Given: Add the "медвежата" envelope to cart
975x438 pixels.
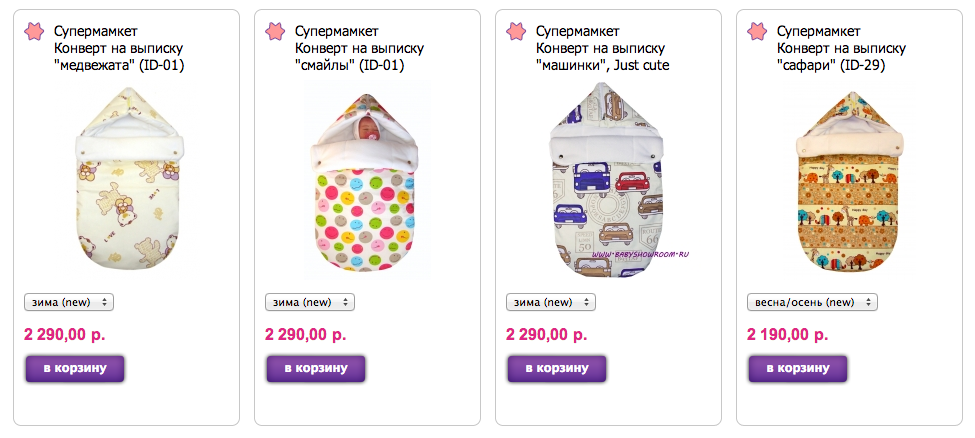Looking at the screenshot, I should [x=75, y=368].
